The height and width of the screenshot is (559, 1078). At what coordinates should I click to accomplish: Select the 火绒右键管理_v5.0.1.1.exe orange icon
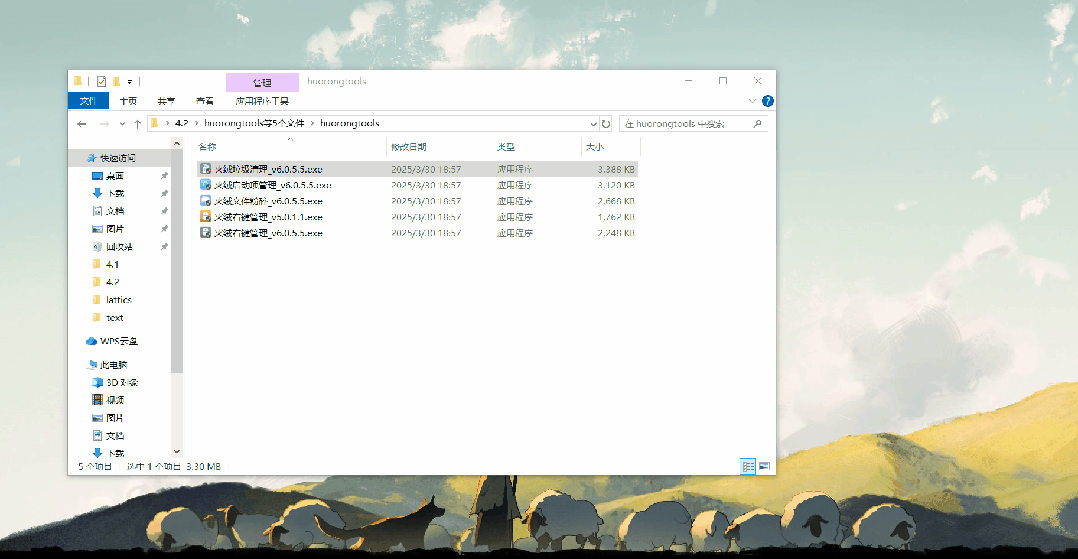(205, 217)
